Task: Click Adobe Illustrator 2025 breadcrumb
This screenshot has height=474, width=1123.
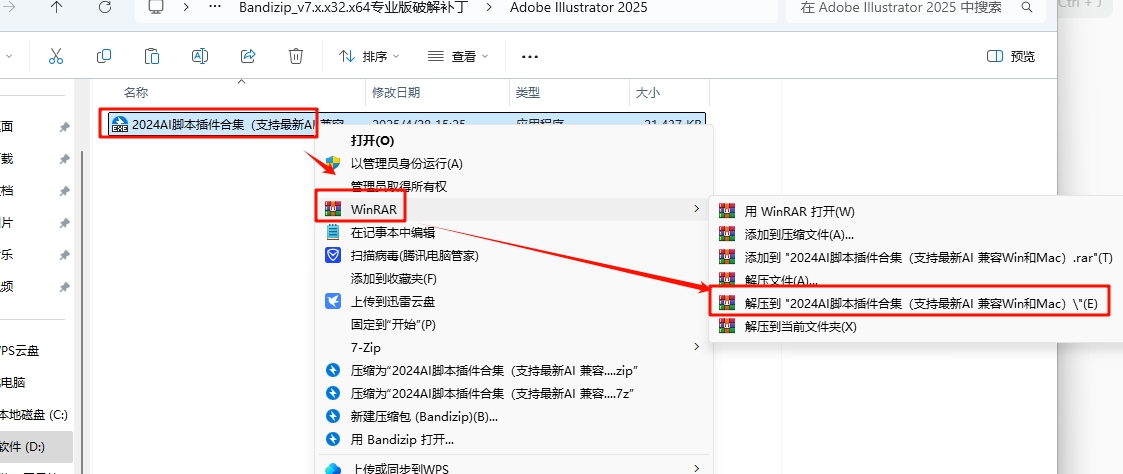Action: (579, 8)
